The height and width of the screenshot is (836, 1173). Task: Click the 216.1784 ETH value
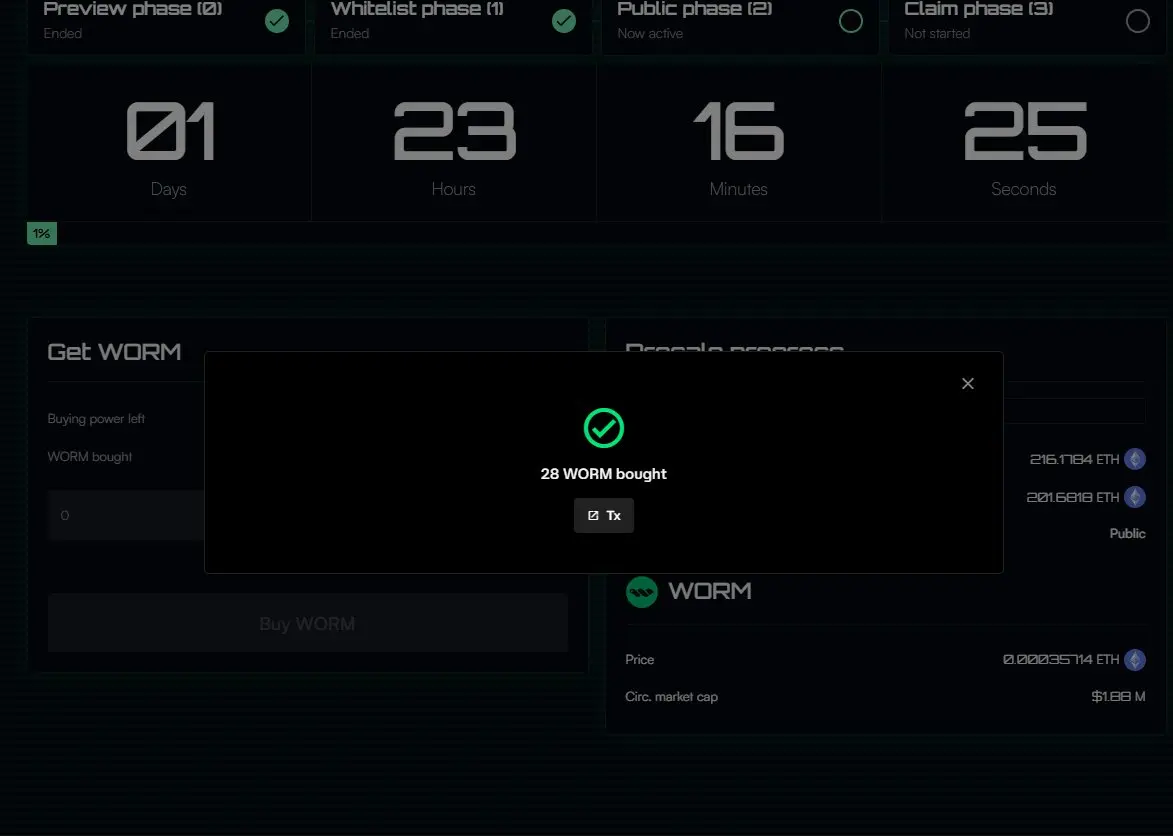[x=1074, y=459]
